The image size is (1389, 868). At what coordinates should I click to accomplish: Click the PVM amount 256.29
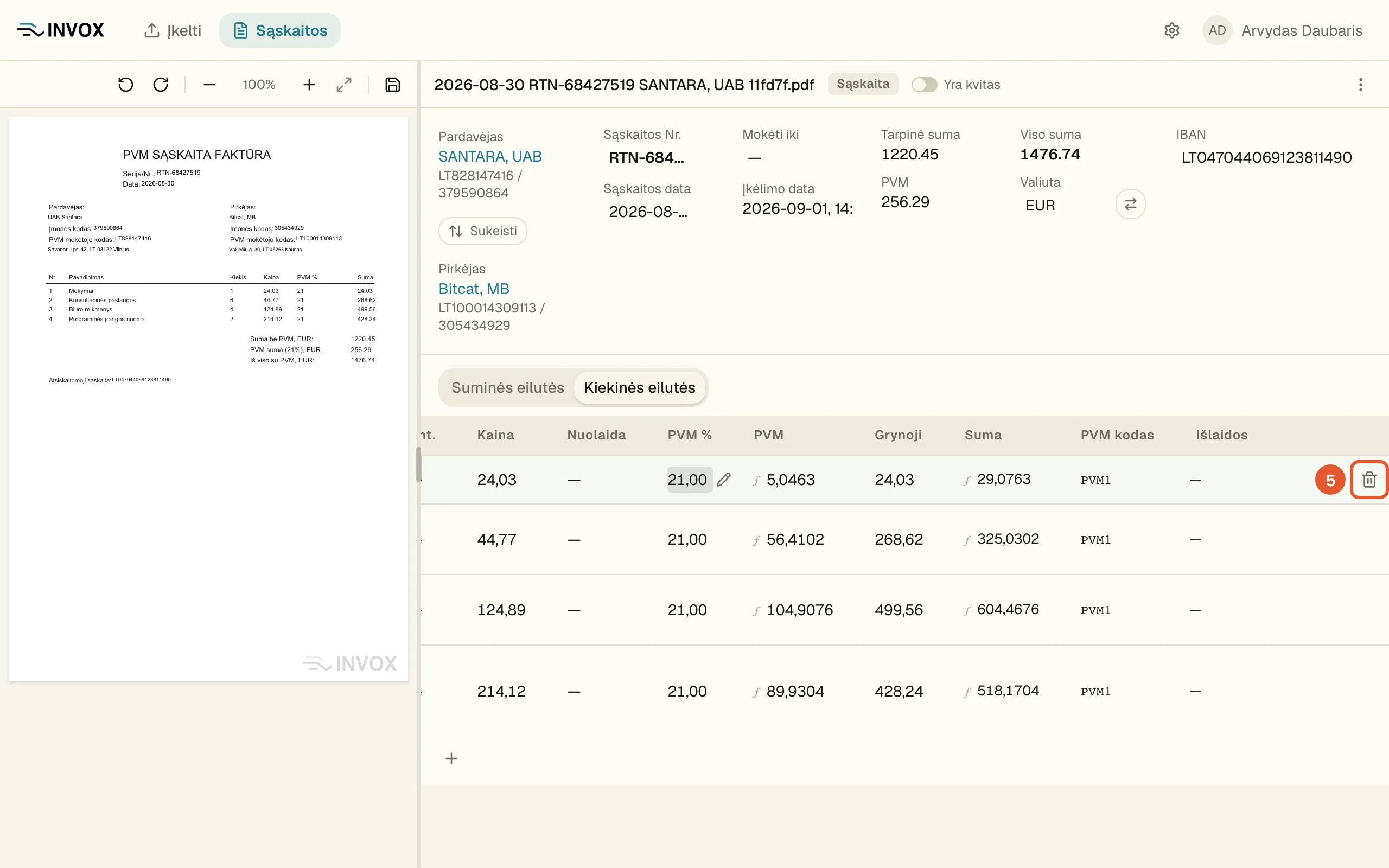tap(905, 202)
